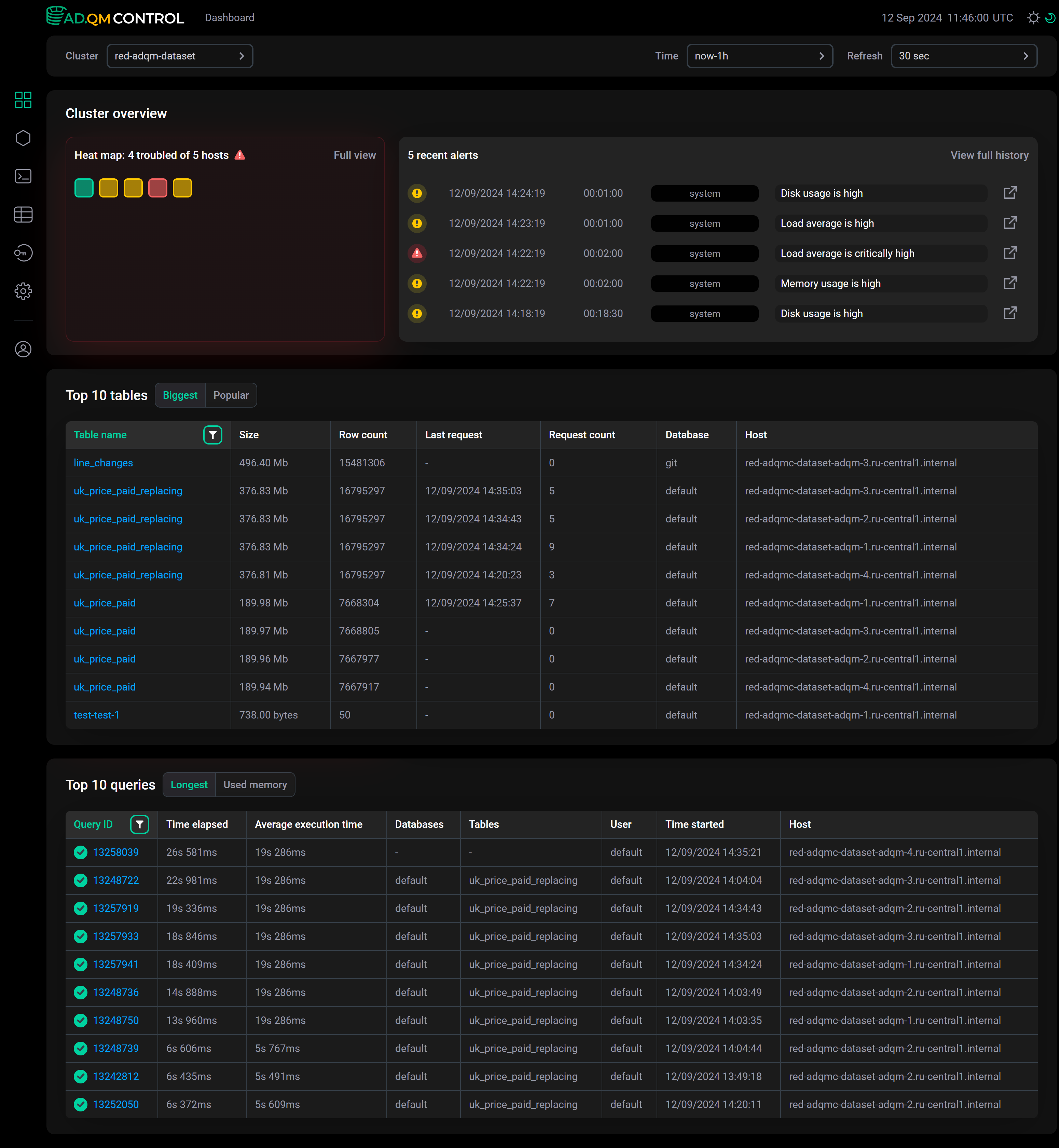1059x1148 pixels.
Task: Open access keys via the key icon
Action: tap(24, 253)
